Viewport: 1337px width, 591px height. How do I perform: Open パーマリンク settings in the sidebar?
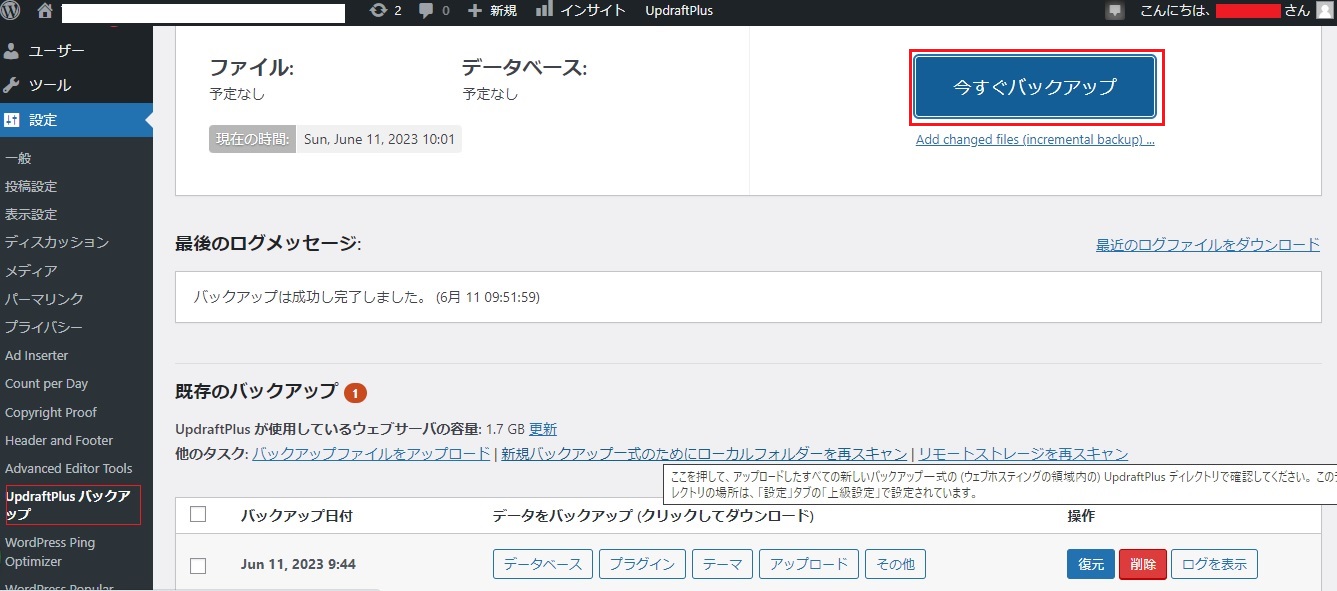pos(44,299)
